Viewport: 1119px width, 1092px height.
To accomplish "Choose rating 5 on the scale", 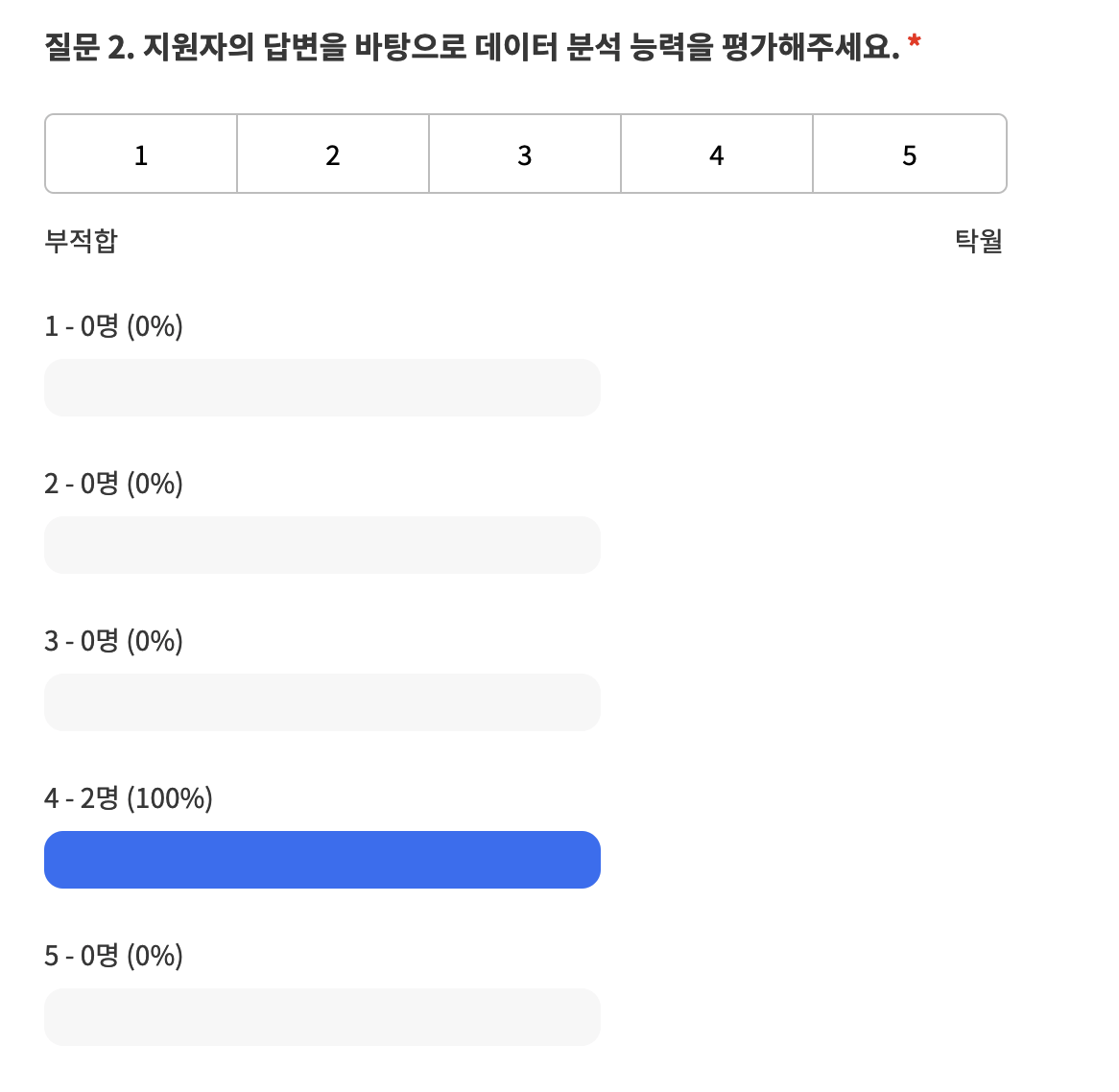I will coord(909,154).
